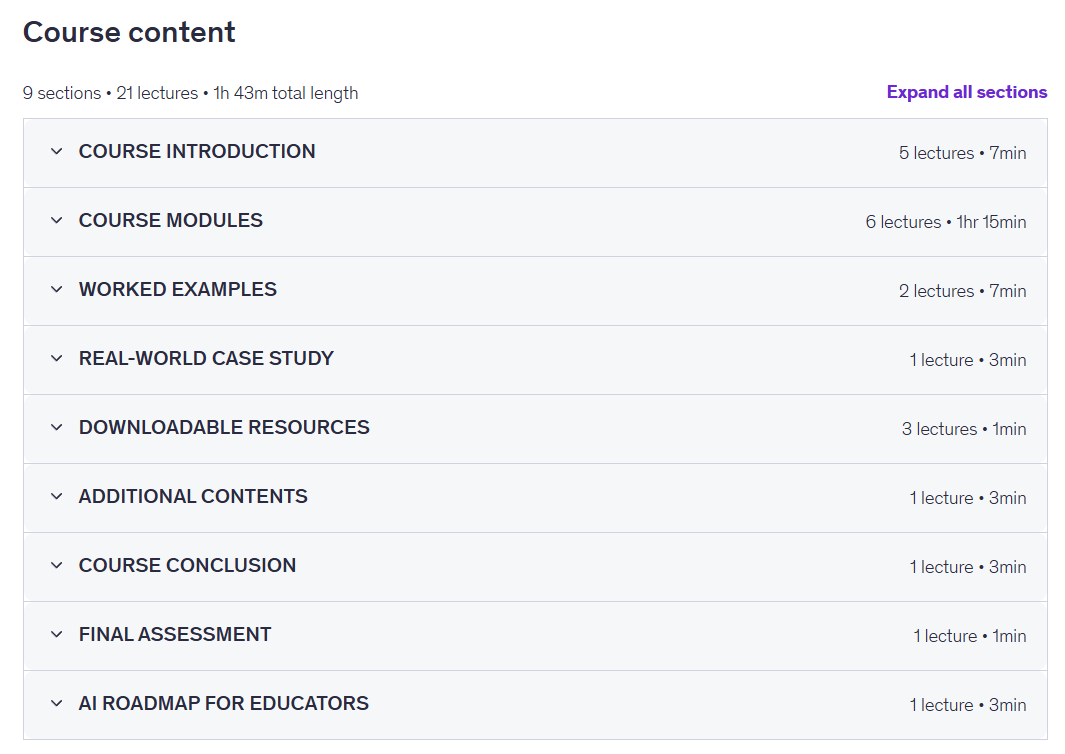
Task: Click '6 lectures • 1hr 15min' duration text
Action: point(945,222)
